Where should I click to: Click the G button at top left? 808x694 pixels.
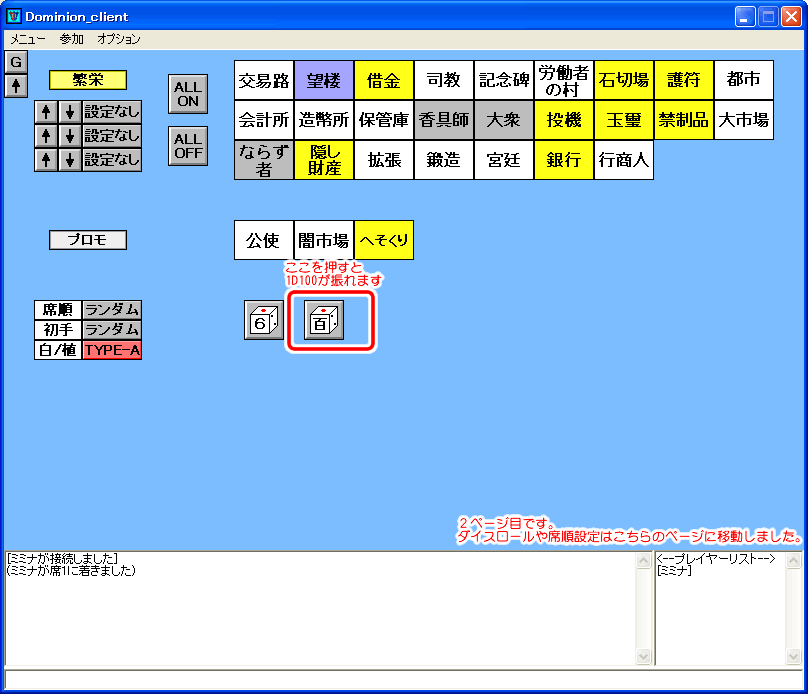(16, 62)
